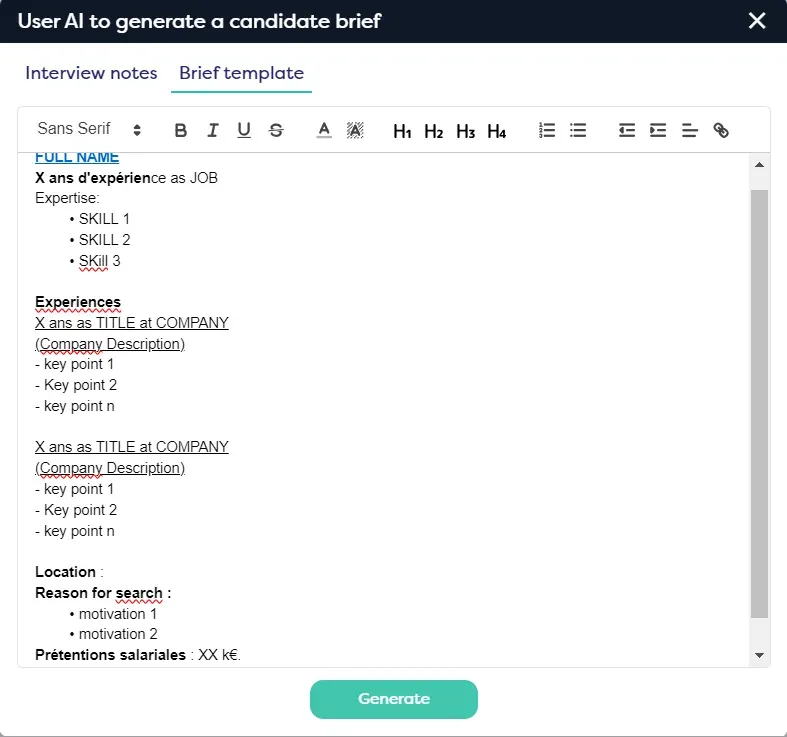Apply Heading 1 style
Screen dimensions: 787x737
click(402, 131)
